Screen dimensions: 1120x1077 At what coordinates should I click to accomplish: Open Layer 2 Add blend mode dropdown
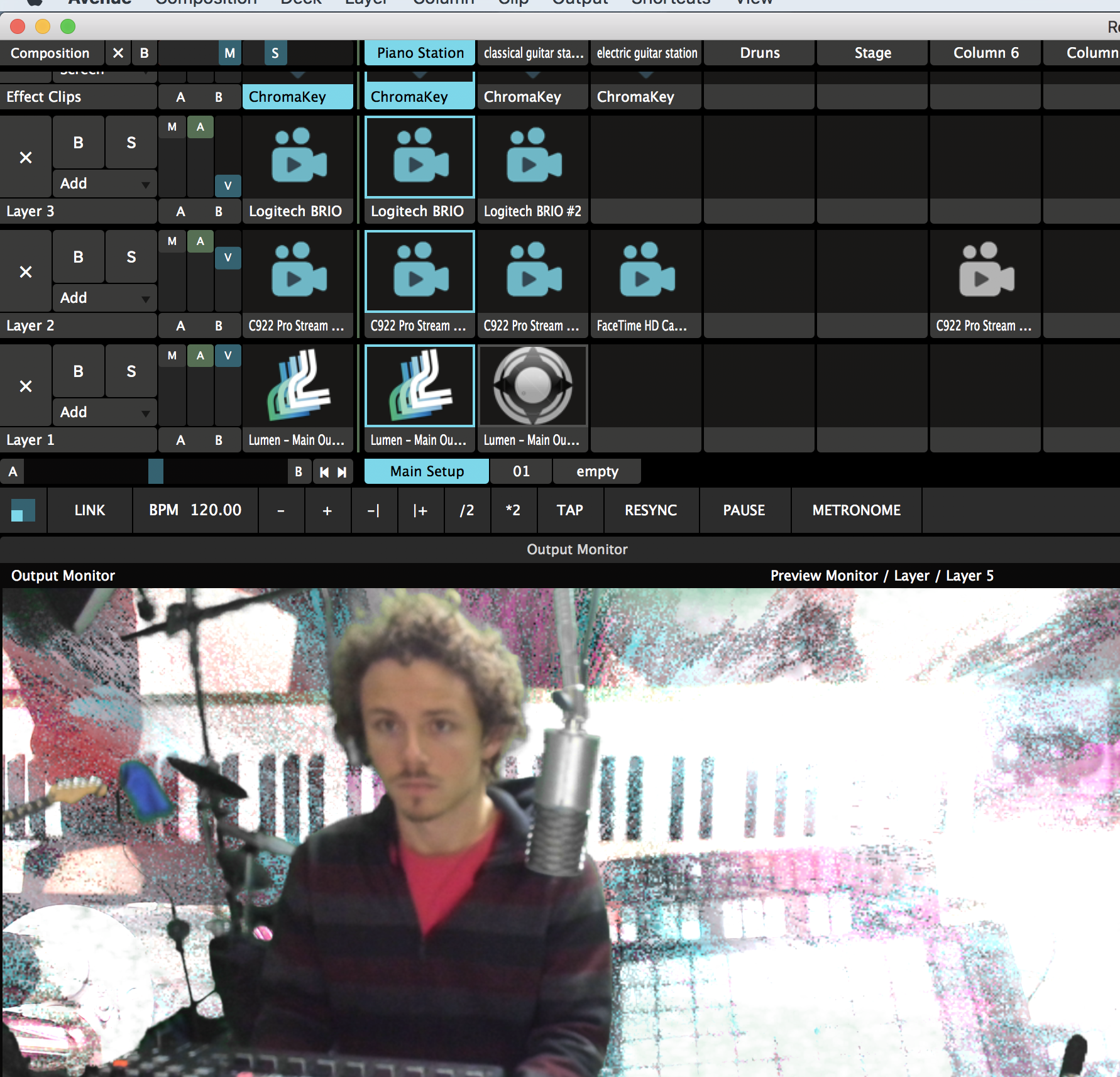pyautogui.click(x=104, y=298)
